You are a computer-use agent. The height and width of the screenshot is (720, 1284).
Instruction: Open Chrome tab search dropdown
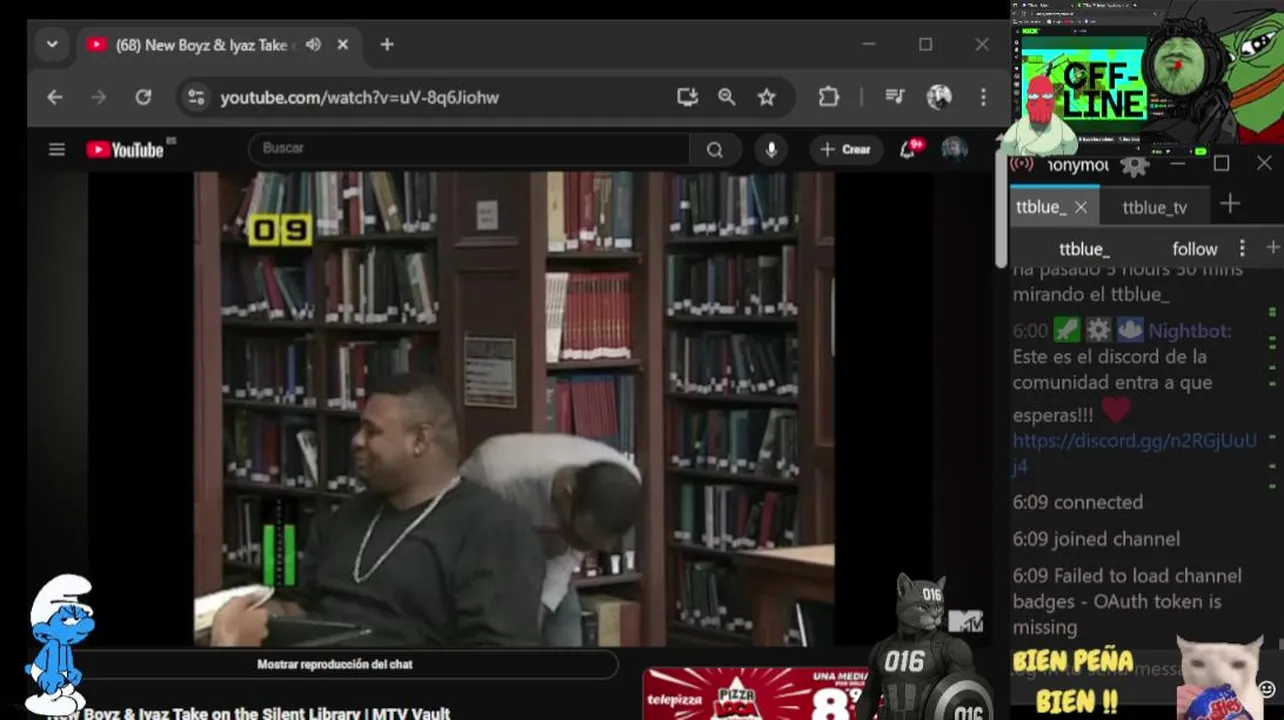tap(52, 45)
